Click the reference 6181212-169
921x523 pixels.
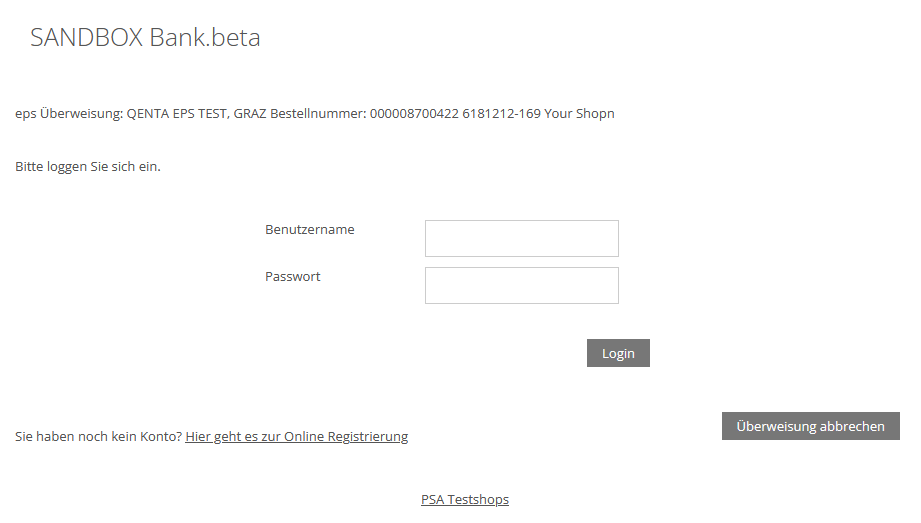pyautogui.click(x=502, y=113)
